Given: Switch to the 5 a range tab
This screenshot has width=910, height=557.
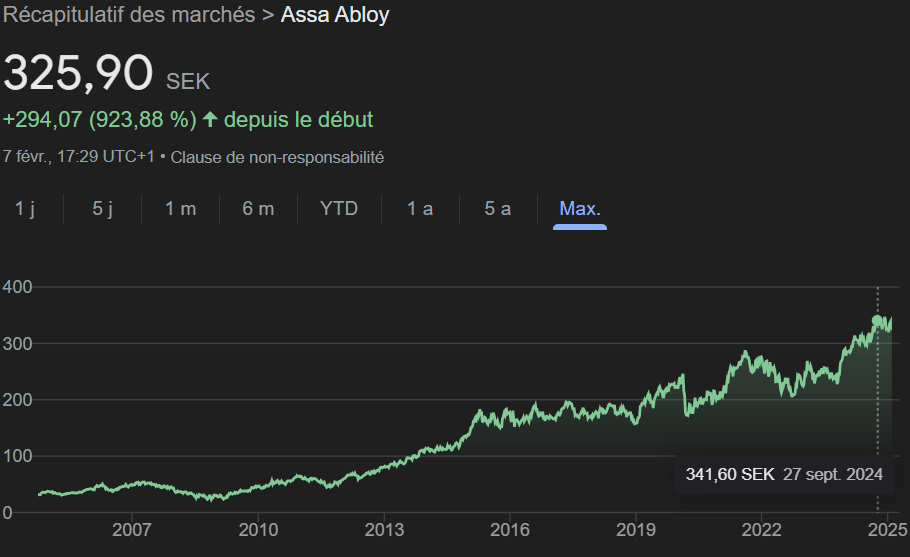Looking at the screenshot, I should 498,209.
